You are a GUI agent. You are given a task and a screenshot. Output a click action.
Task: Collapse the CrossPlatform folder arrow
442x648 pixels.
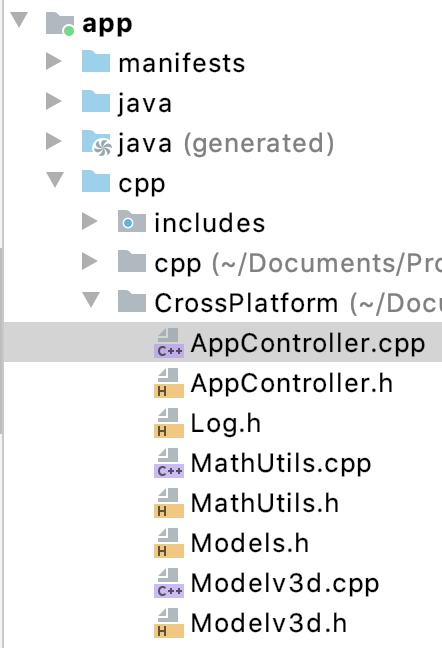91,300
